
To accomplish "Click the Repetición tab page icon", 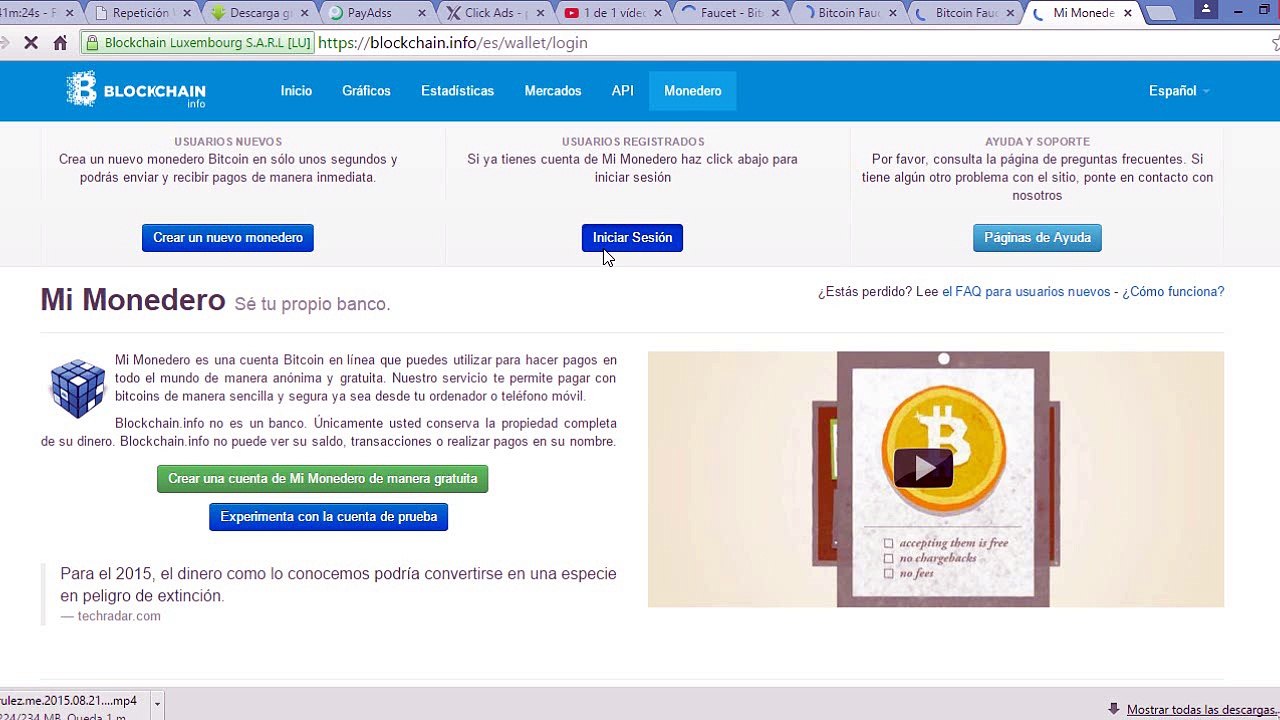I will tap(101, 13).
